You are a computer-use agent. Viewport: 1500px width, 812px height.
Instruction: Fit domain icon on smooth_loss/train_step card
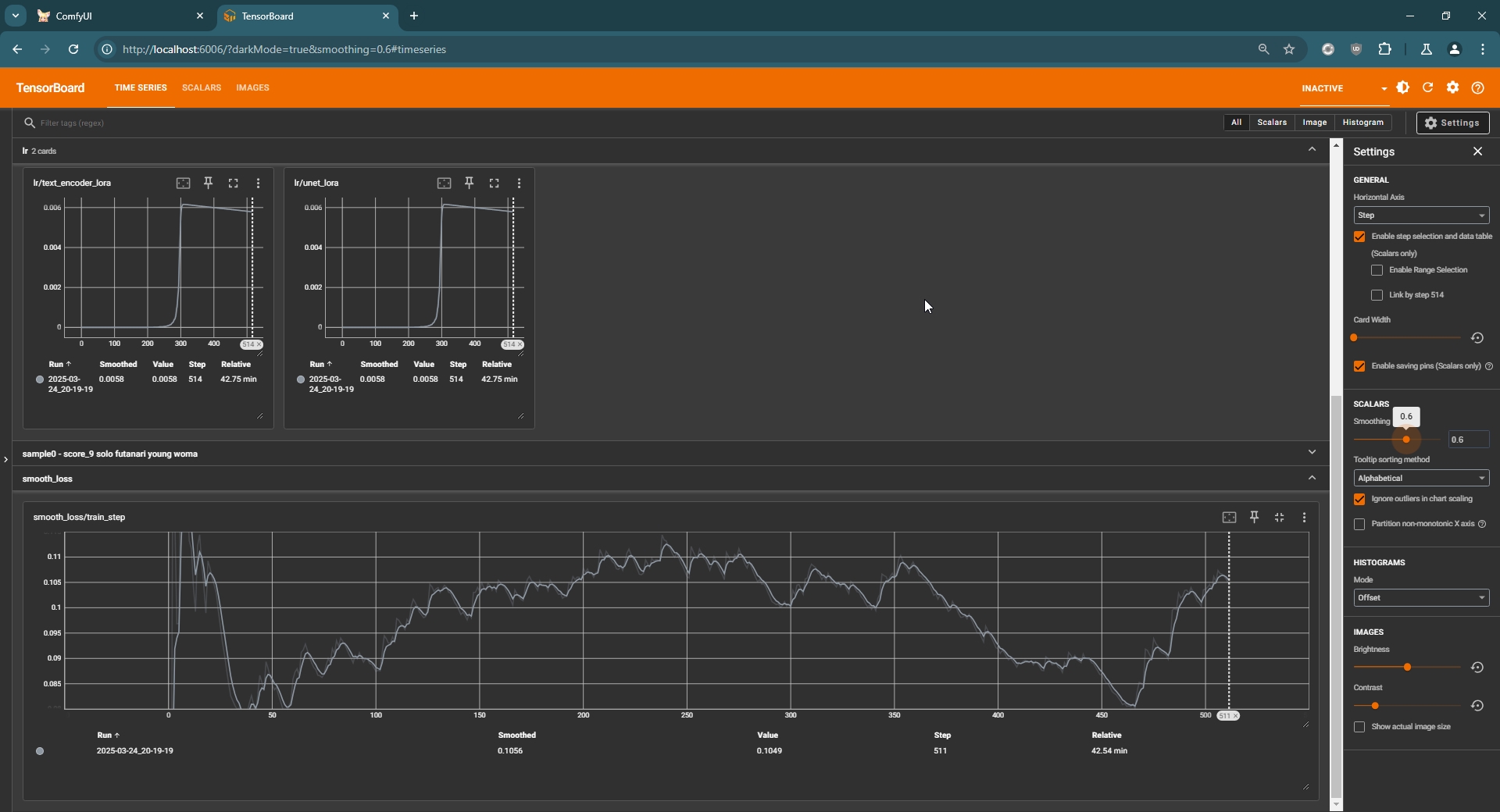1229,517
